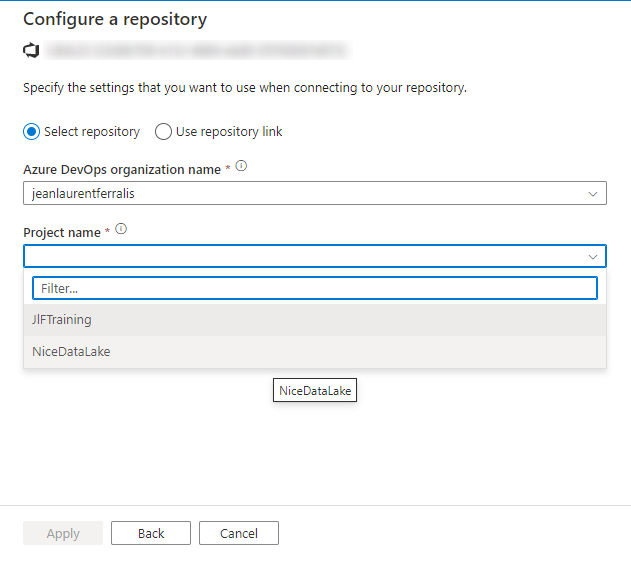Click the info icon next to Project name
631x567 pixels.
click(x=121, y=229)
